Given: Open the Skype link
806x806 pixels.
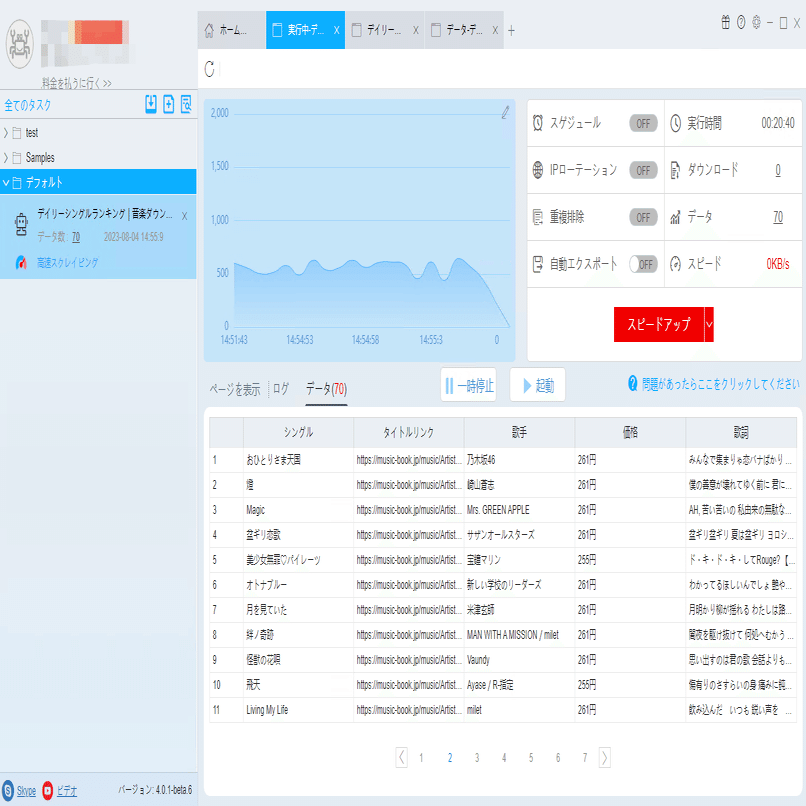Looking at the screenshot, I should pyautogui.click(x=26, y=791).
